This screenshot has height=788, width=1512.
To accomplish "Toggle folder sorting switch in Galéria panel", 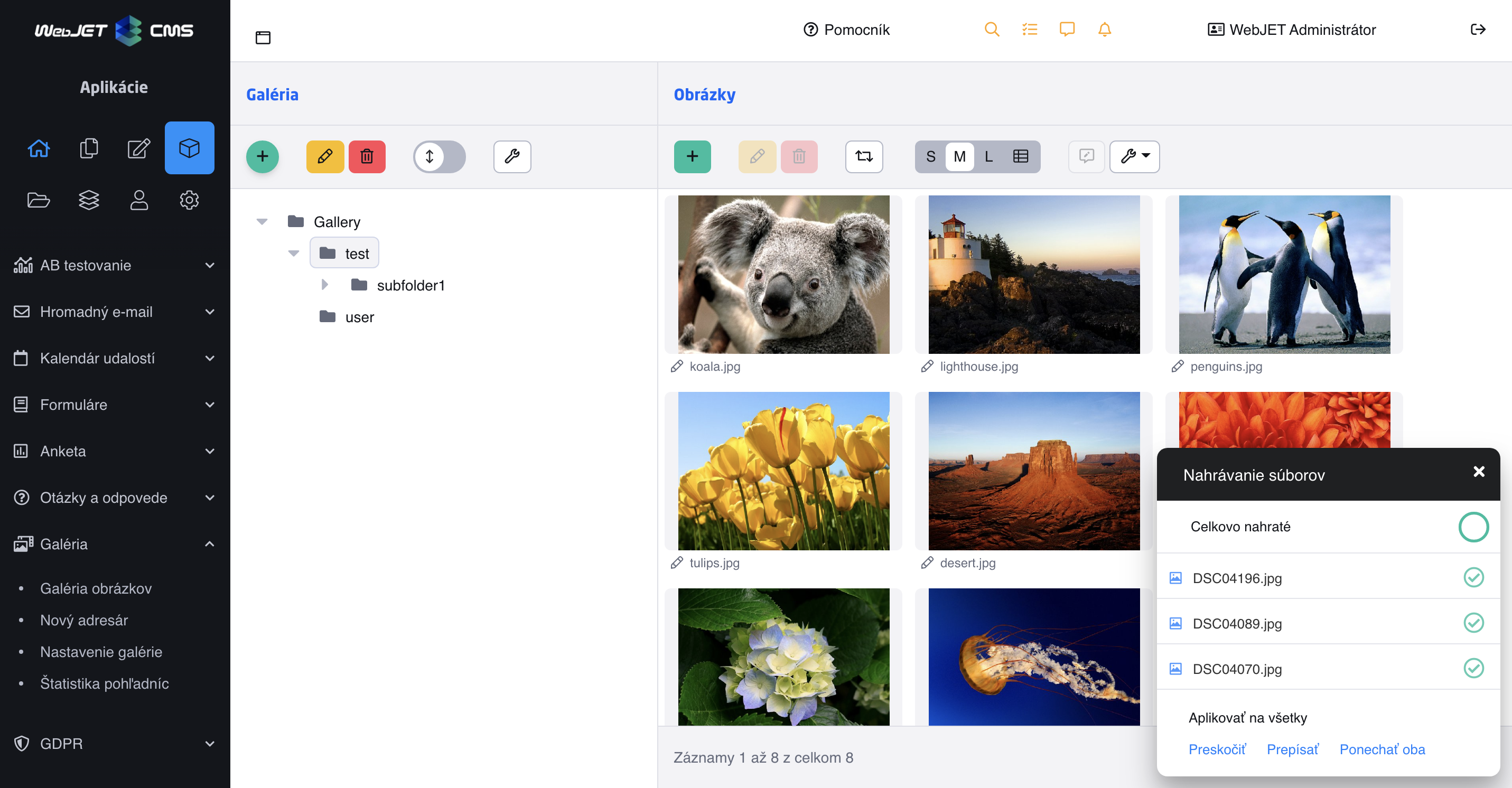I will pos(438,157).
